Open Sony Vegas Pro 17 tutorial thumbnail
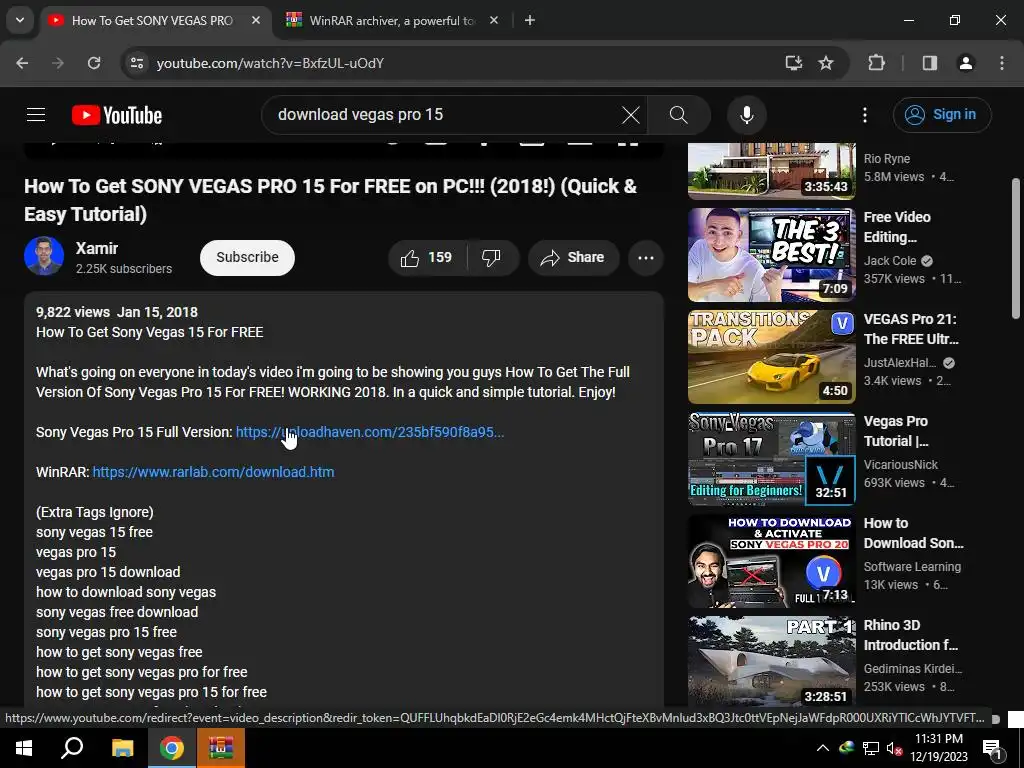The width and height of the screenshot is (1024, 768). [x=771, y=458]
